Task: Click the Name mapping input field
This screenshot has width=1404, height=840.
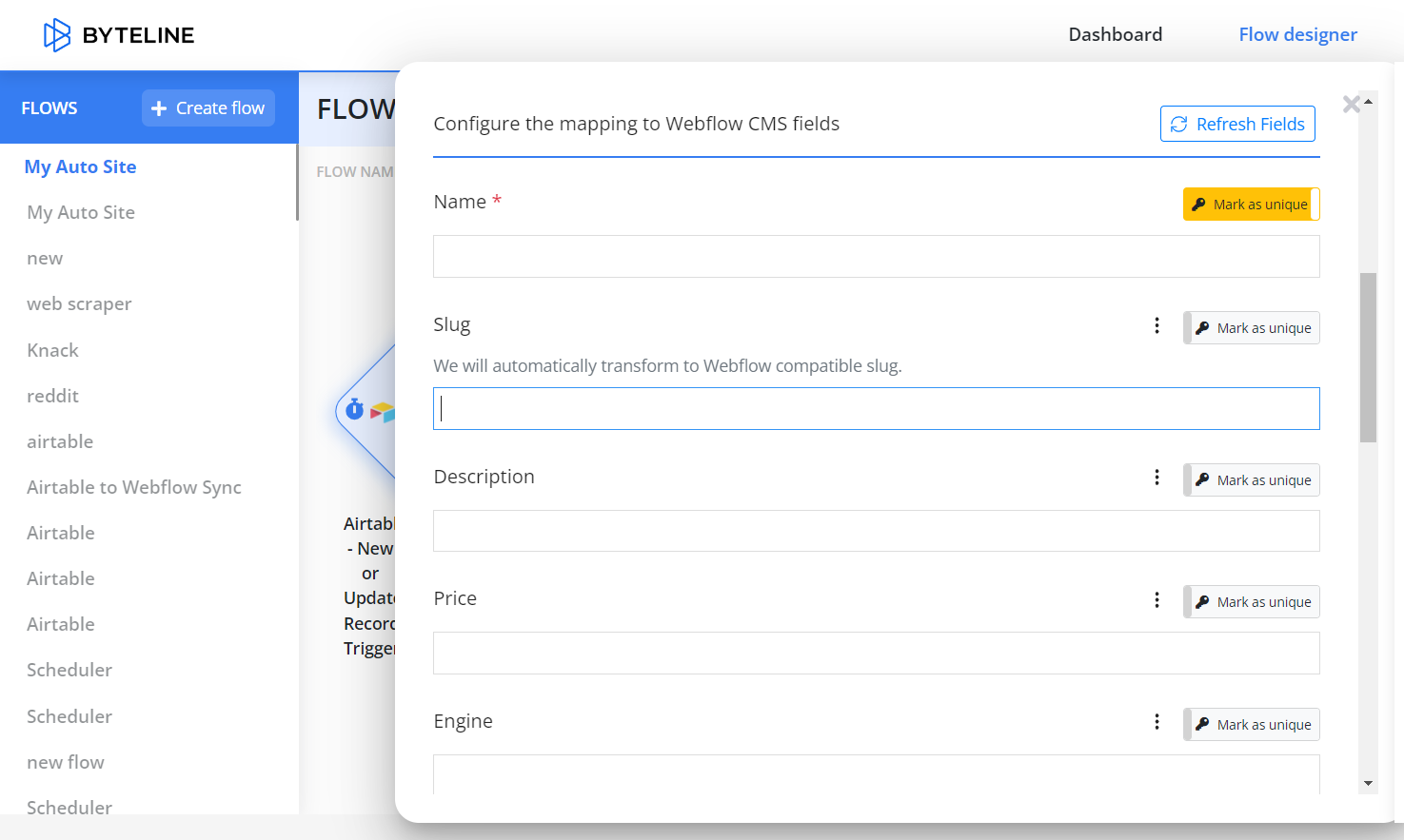Action: (x=876, y=257)
